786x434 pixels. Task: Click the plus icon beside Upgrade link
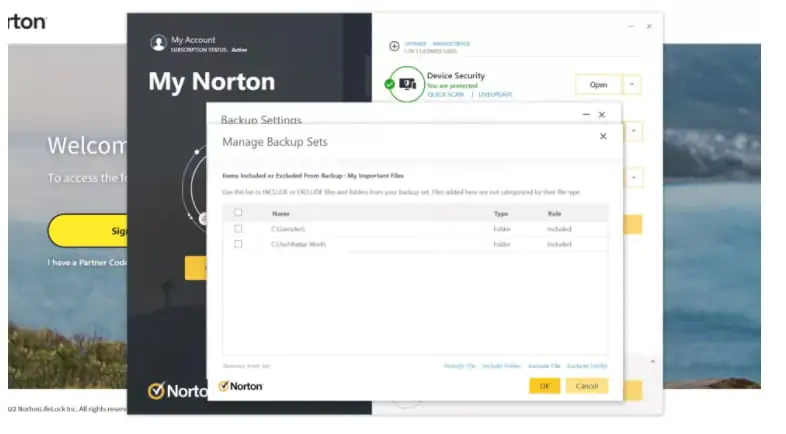coord(395,46)
